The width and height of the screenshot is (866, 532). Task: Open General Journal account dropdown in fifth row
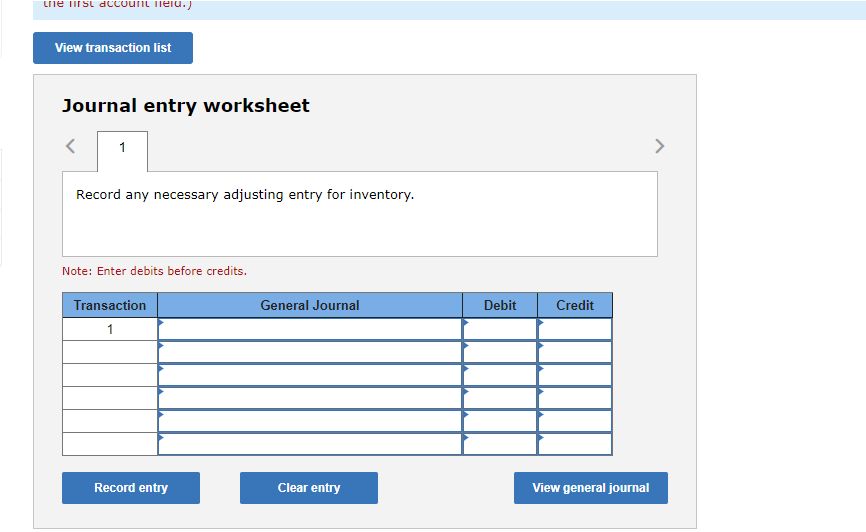[310, 422]
